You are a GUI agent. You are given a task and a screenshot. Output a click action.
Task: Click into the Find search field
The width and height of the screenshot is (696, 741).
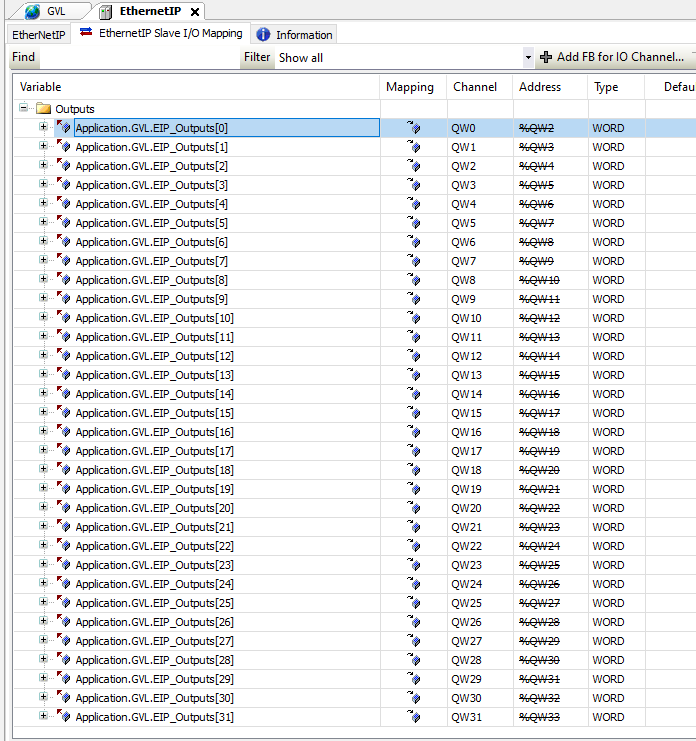[140, 58]
